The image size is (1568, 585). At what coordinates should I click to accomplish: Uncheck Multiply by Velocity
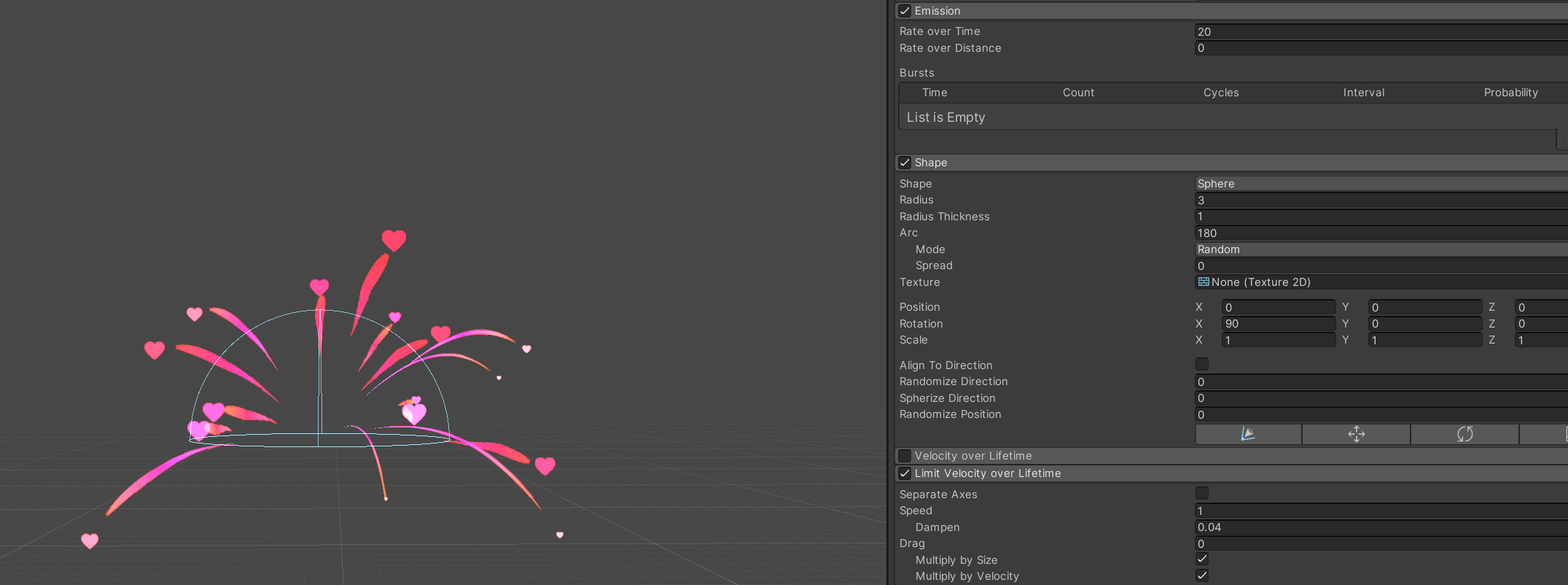(1202, 576)
